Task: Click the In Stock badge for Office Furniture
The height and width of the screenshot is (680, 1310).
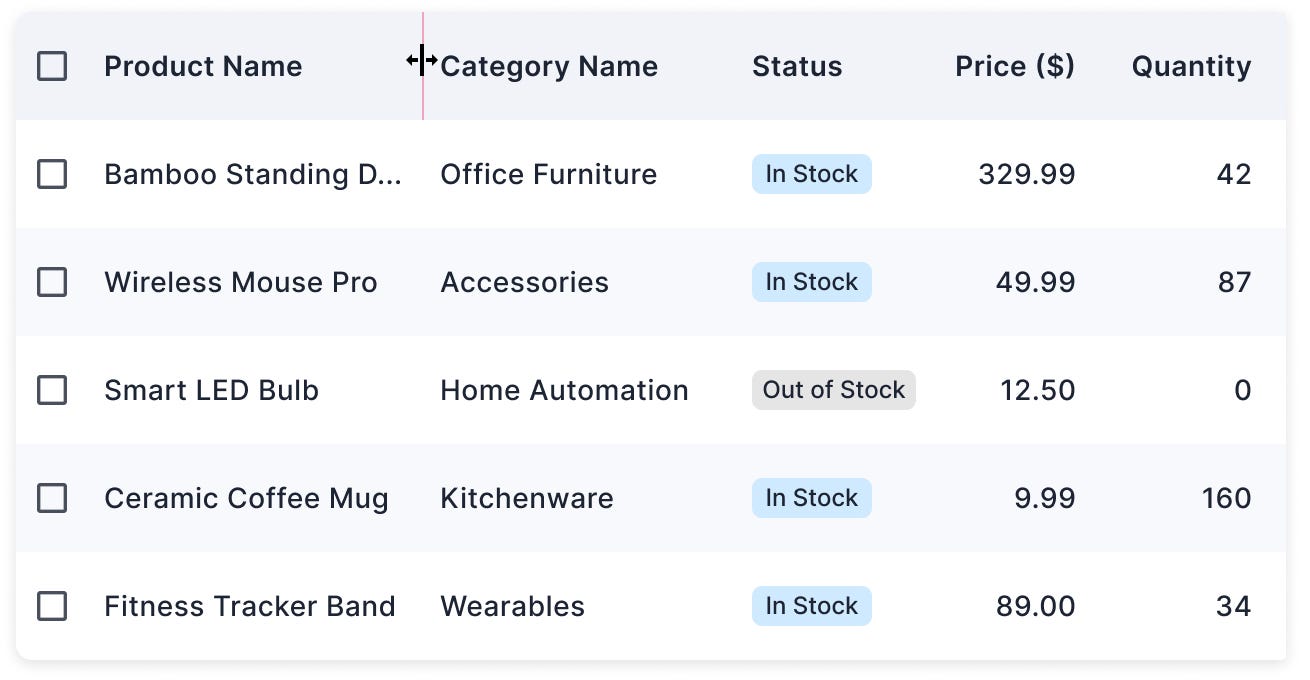Action: point(812,174)
